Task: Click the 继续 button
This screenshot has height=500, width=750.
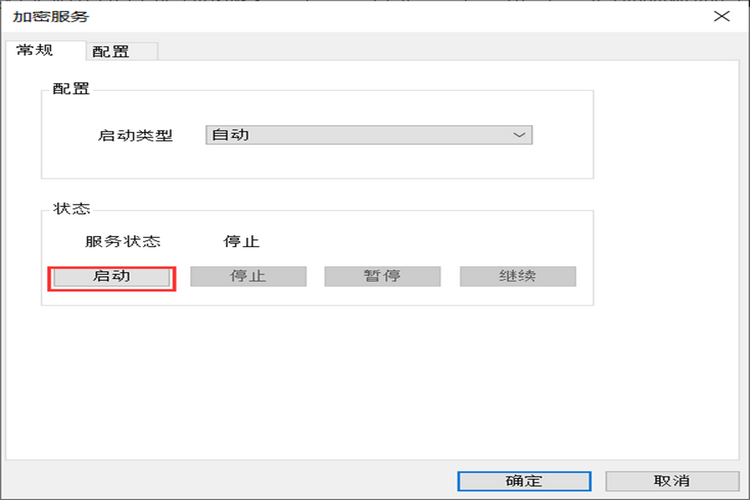Action: (x=517, y=276)
